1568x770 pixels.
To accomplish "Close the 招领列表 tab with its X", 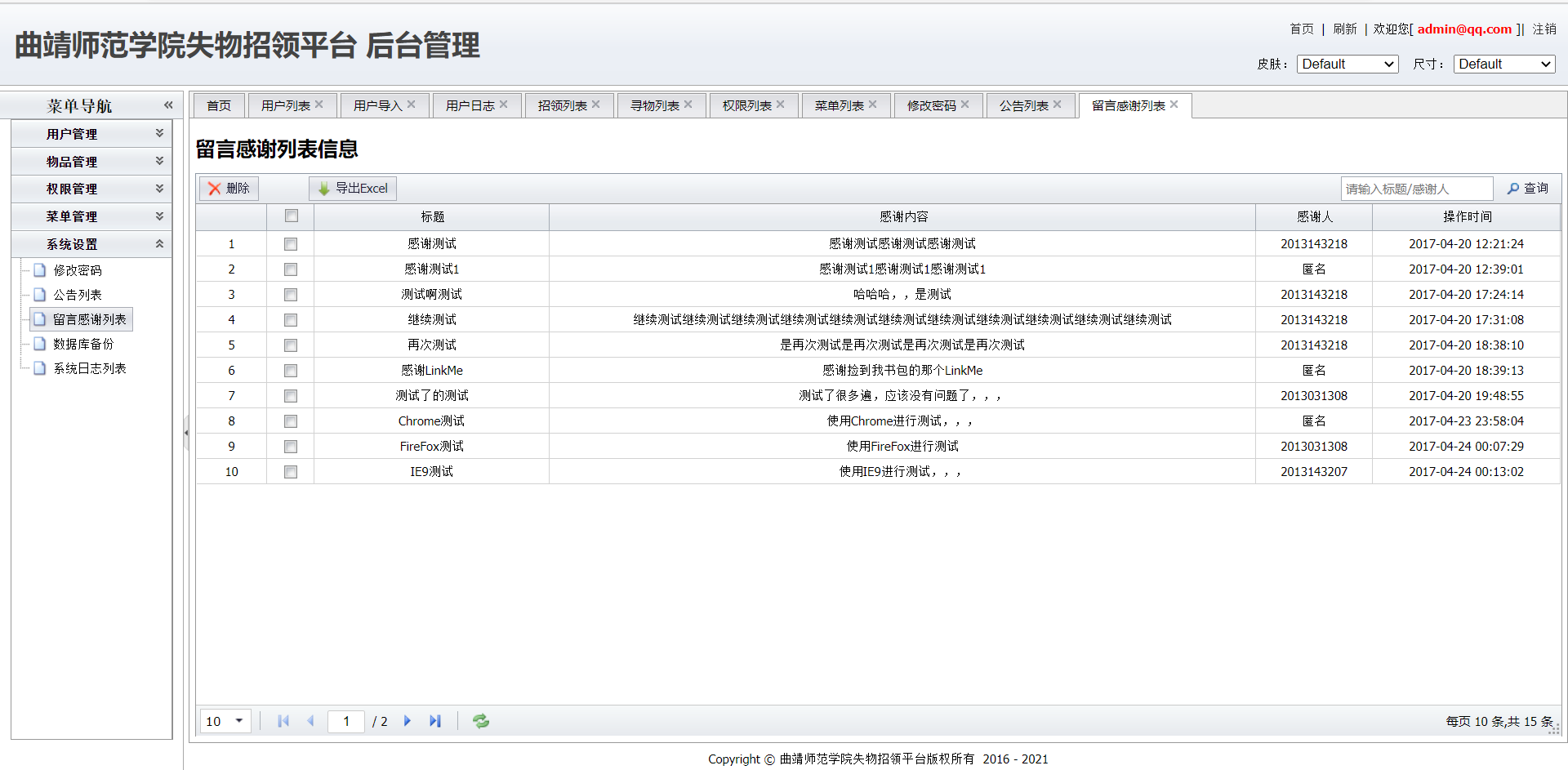I will [x=596, y=105].
